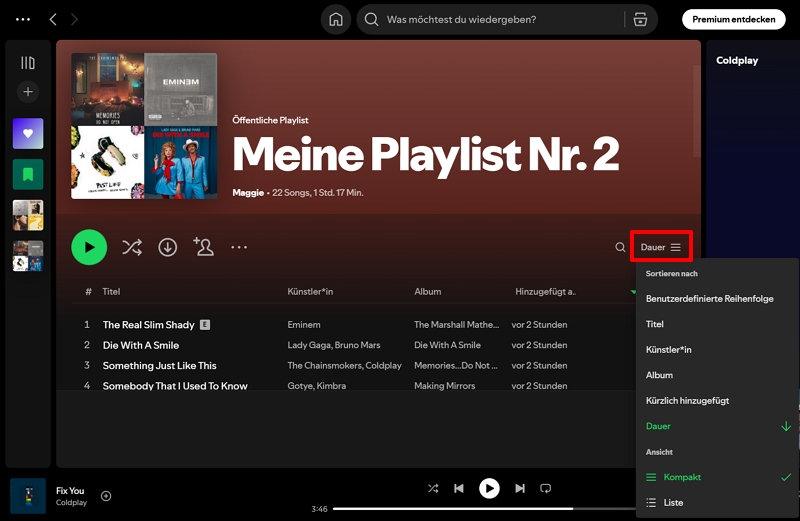Click the Meine Playlist Nr. 2 title
Image resolution: width=800 pixels, height=521 pixels.
(x=426, y=155)
